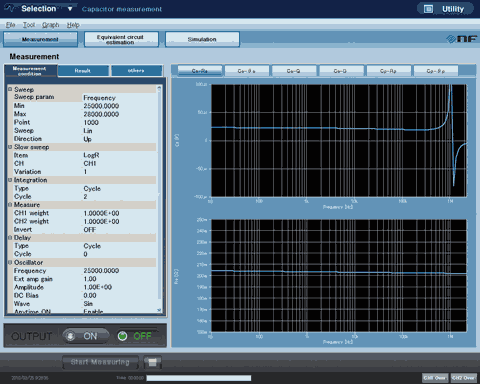Show the Cp-Rp graph tab

tap(388, 71)
